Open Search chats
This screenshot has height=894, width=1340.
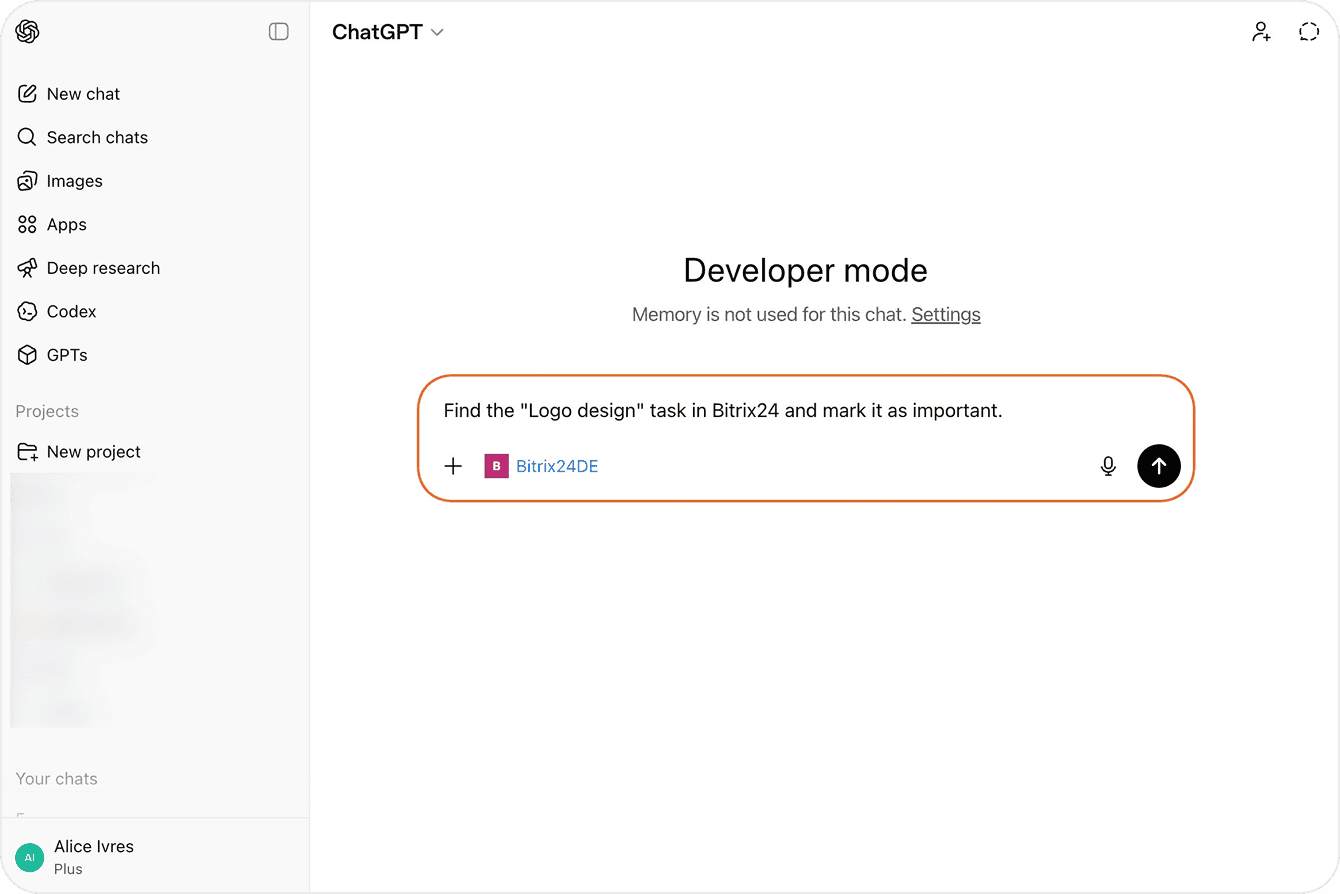tap(97, 137)
